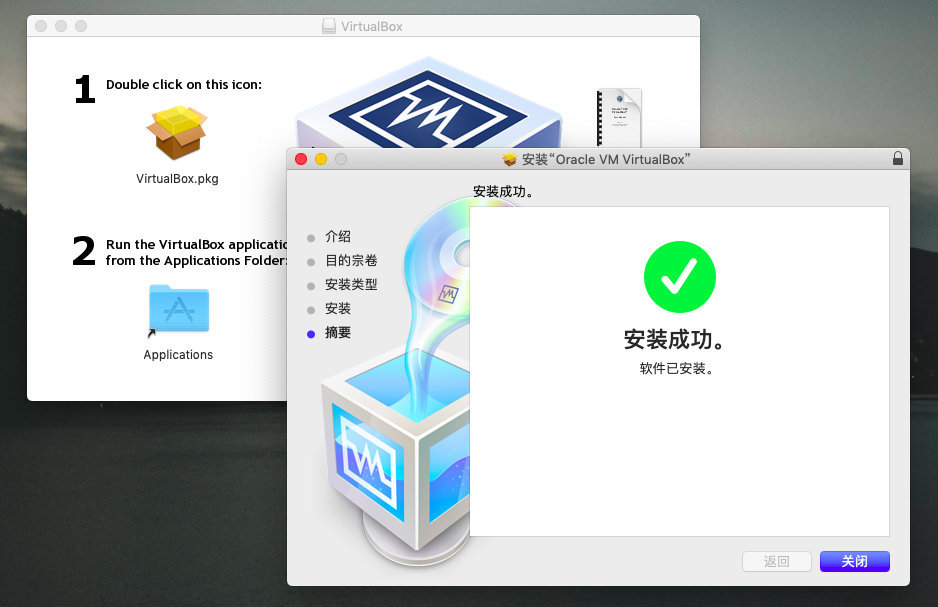The width and height of the screenshot is (938, 607).
Task: Click the "Run the VirtualBox" instruction text
Action: pyautogui.click(x=196, y=252)
